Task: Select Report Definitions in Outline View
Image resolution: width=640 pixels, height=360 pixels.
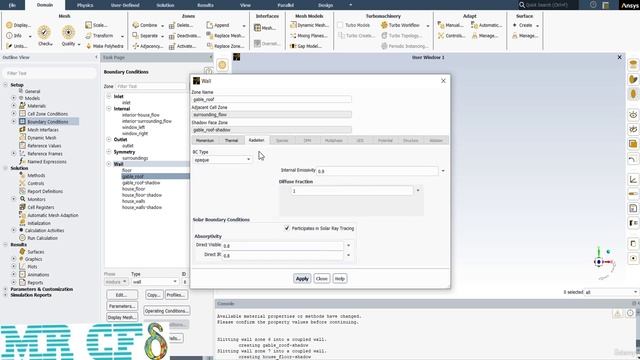Action: pos(45,191)
